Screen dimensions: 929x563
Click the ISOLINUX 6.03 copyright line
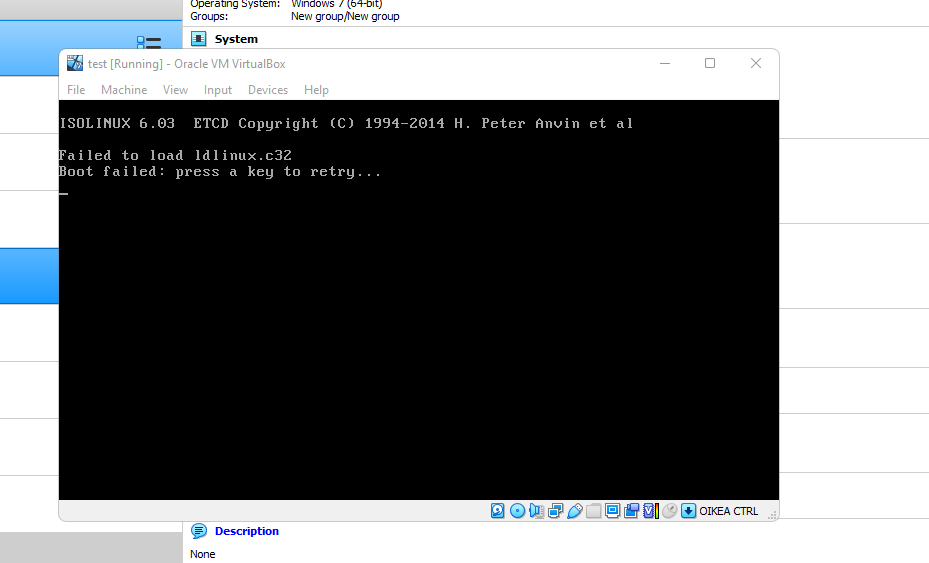[x=347, y=123]
